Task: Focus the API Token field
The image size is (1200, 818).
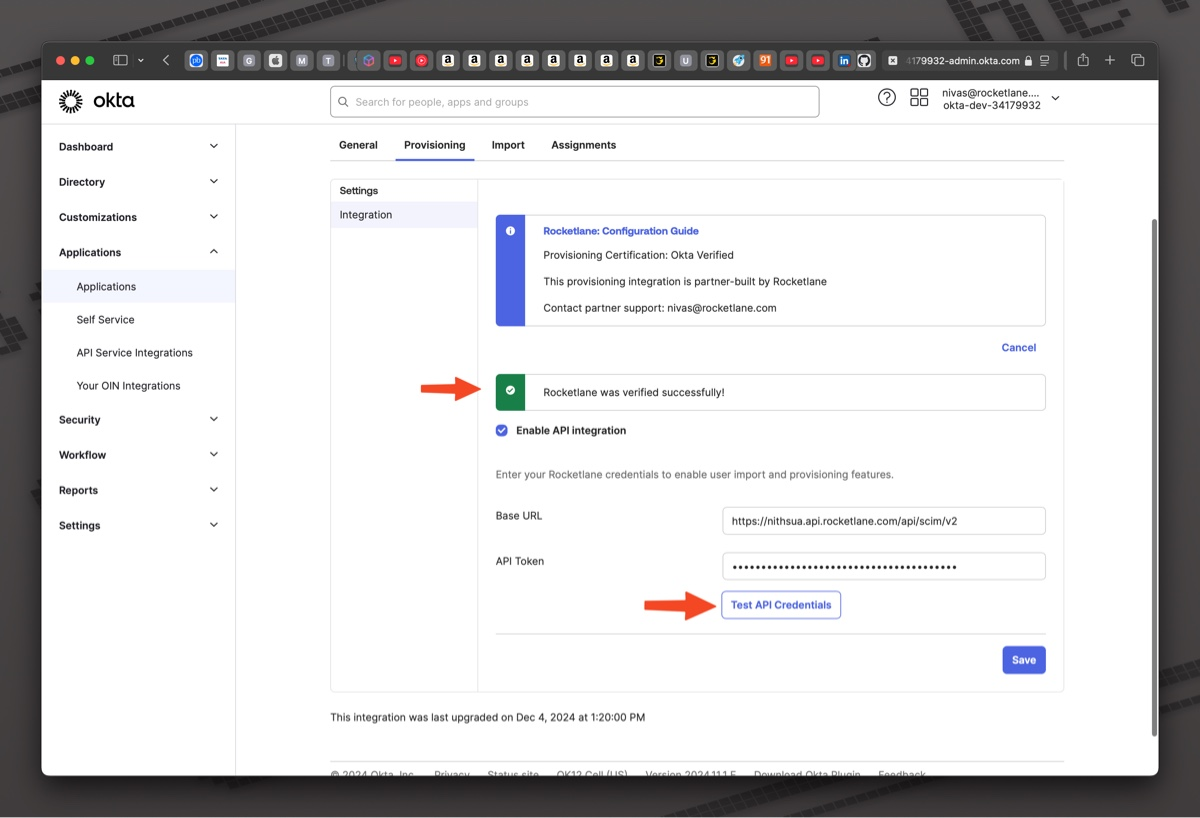Action: tap(884, 566)
